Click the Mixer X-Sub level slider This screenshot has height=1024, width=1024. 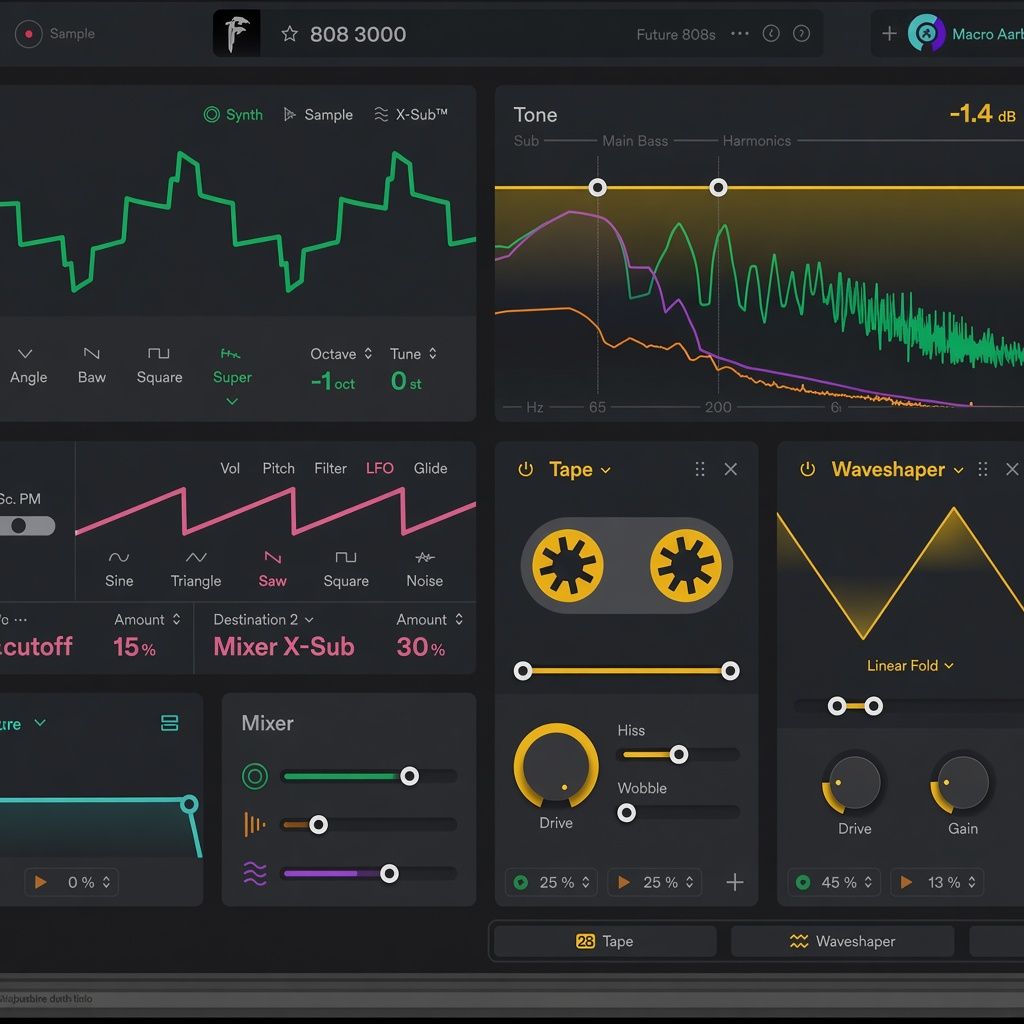point(369,874)
